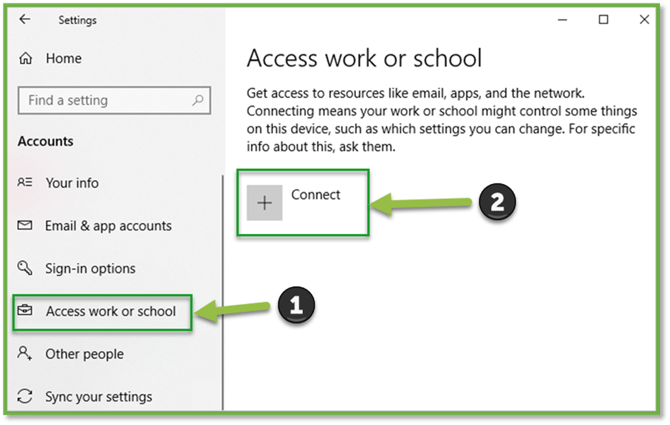The image size is (670, 425).
Task: Click the Other people icon
Action: coord(26,354)
